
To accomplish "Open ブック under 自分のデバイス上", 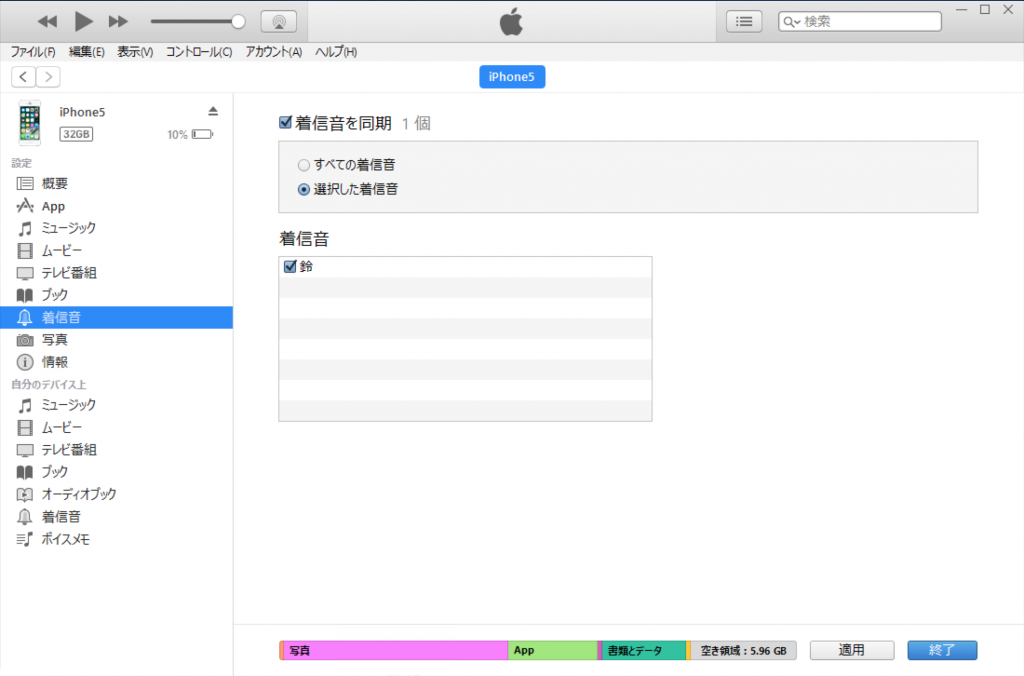I will 116,472.
